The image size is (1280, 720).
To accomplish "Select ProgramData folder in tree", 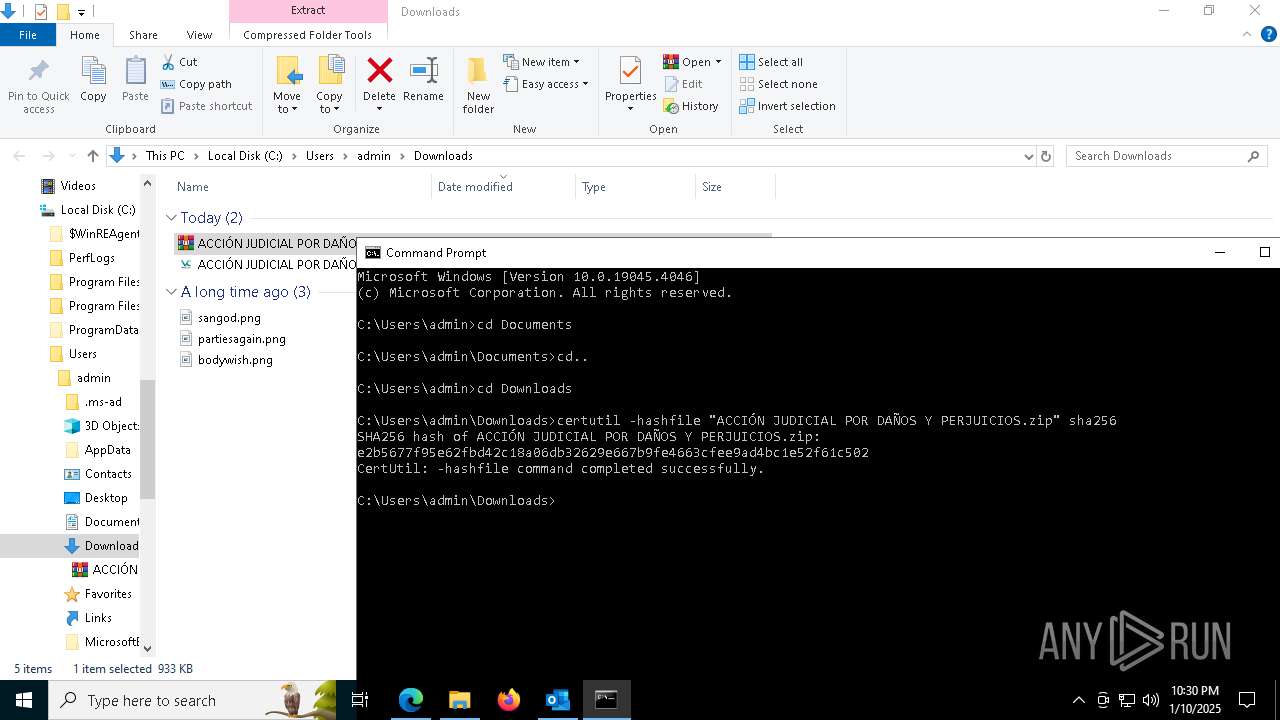I will pos(103,330).
